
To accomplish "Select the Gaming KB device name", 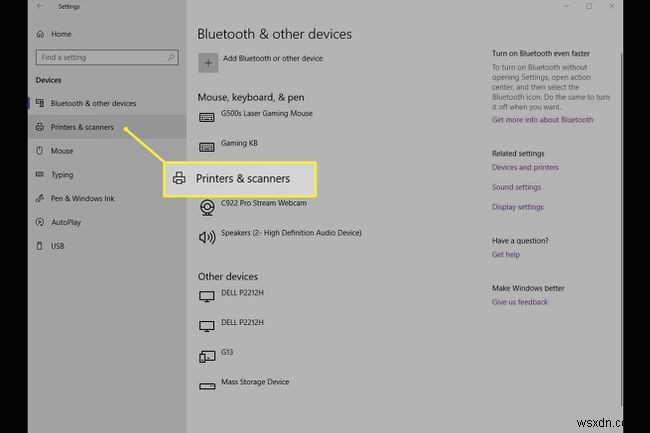I will coord(239,143).
